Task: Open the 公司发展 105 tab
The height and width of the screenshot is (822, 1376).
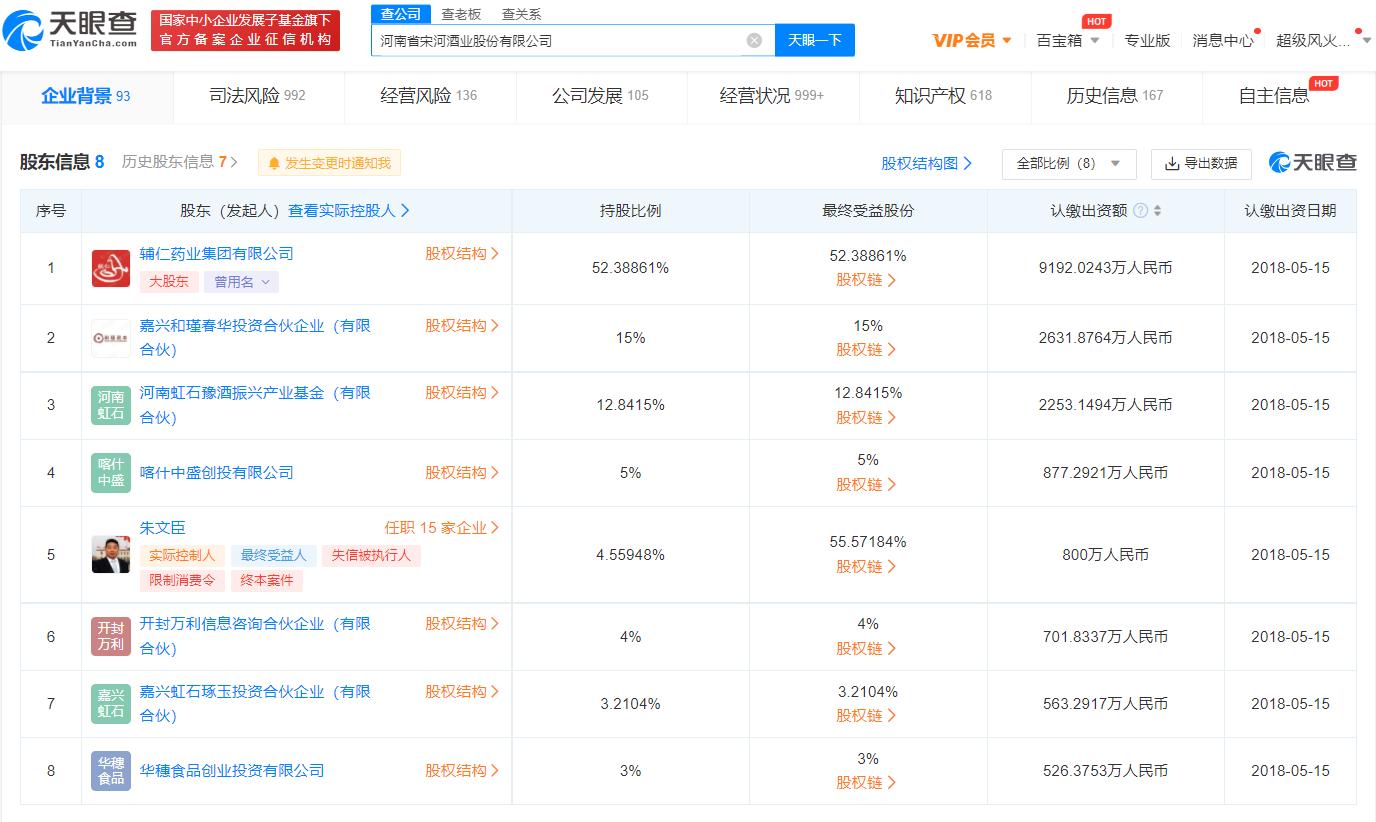Action: 601,96
